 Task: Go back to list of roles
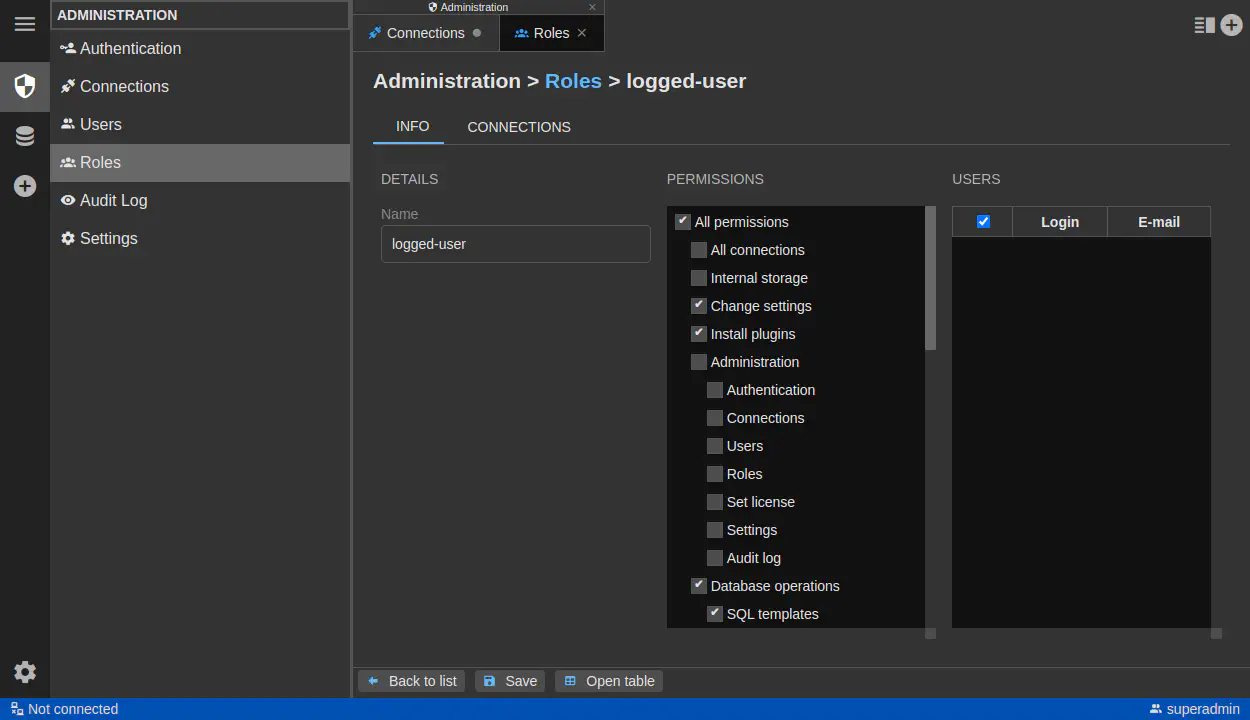[x=412, y=681]
